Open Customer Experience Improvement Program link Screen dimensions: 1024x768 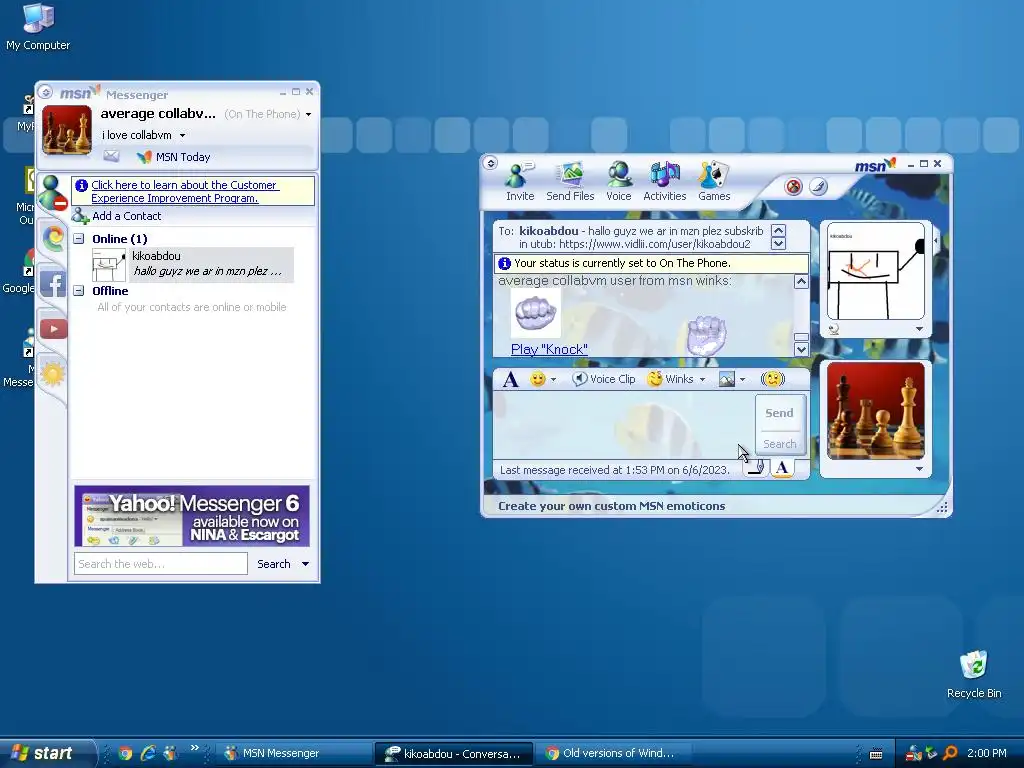[x=185, y=191]
